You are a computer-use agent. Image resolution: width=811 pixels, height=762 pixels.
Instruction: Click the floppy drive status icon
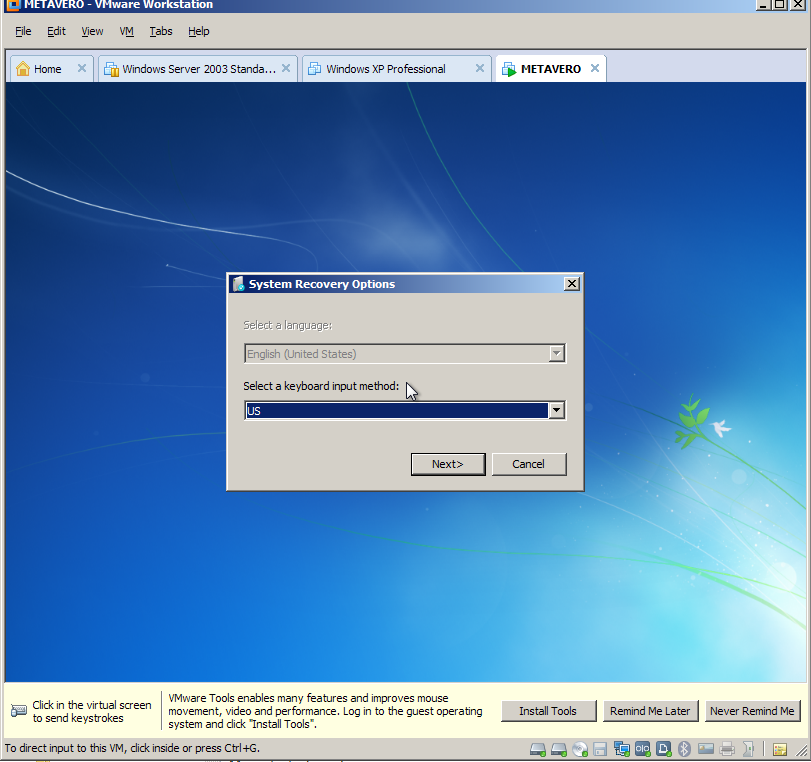coord(600,749)
